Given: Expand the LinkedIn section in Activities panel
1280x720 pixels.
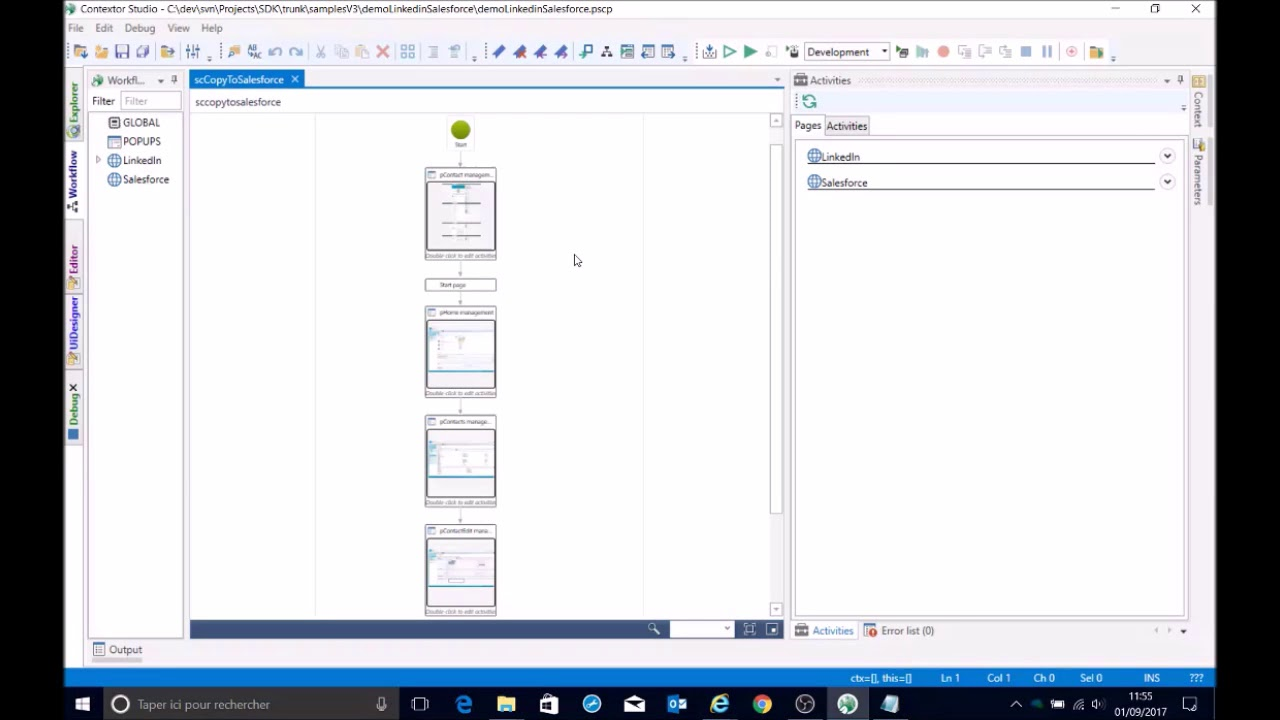Looking at the screenshot, I should pyautogui.click(x=1167, y=157).
